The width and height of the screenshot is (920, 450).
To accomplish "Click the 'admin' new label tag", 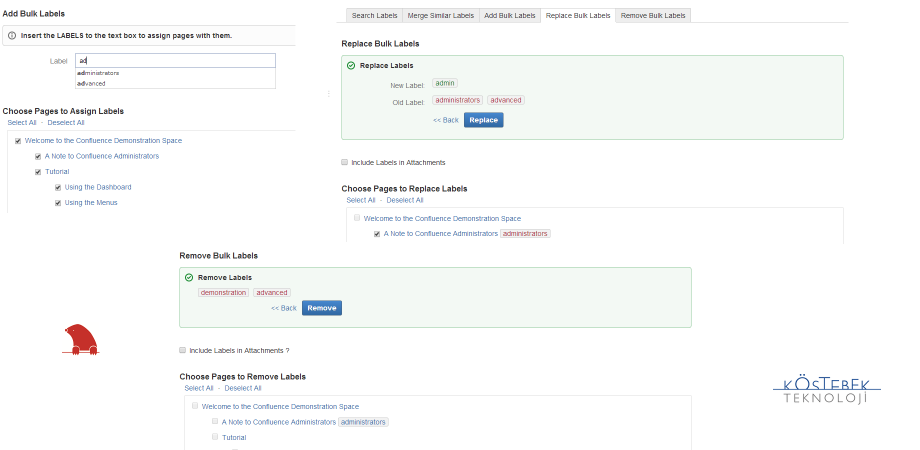I will [445, 84].
